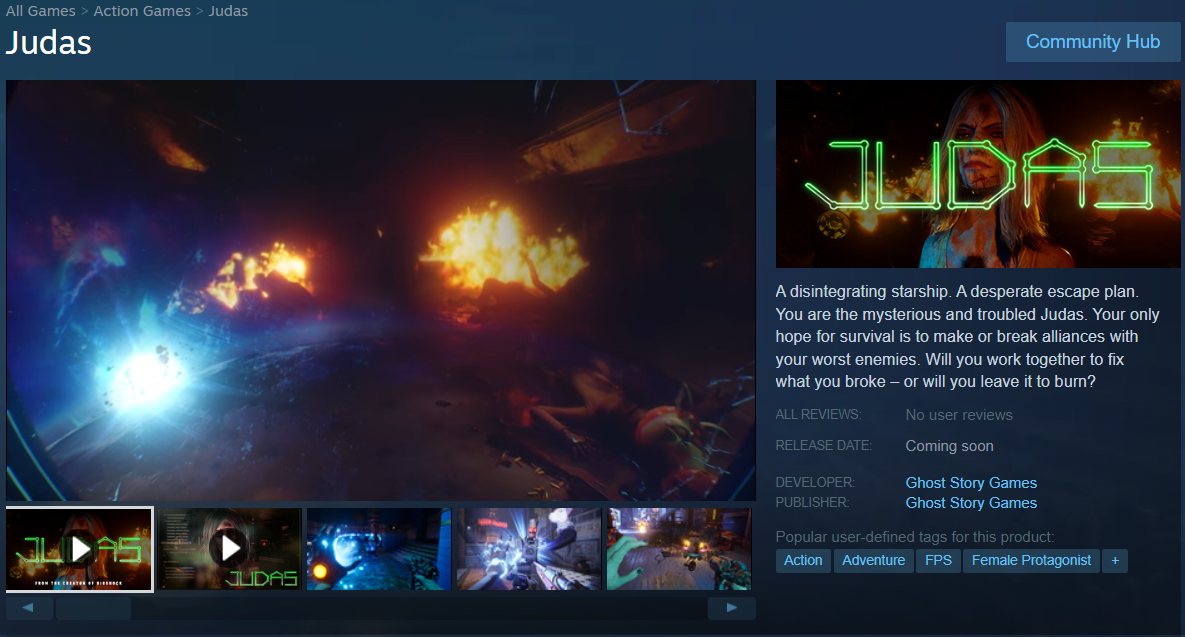Open the Ghost Story Games developer link

click(971, 483)
